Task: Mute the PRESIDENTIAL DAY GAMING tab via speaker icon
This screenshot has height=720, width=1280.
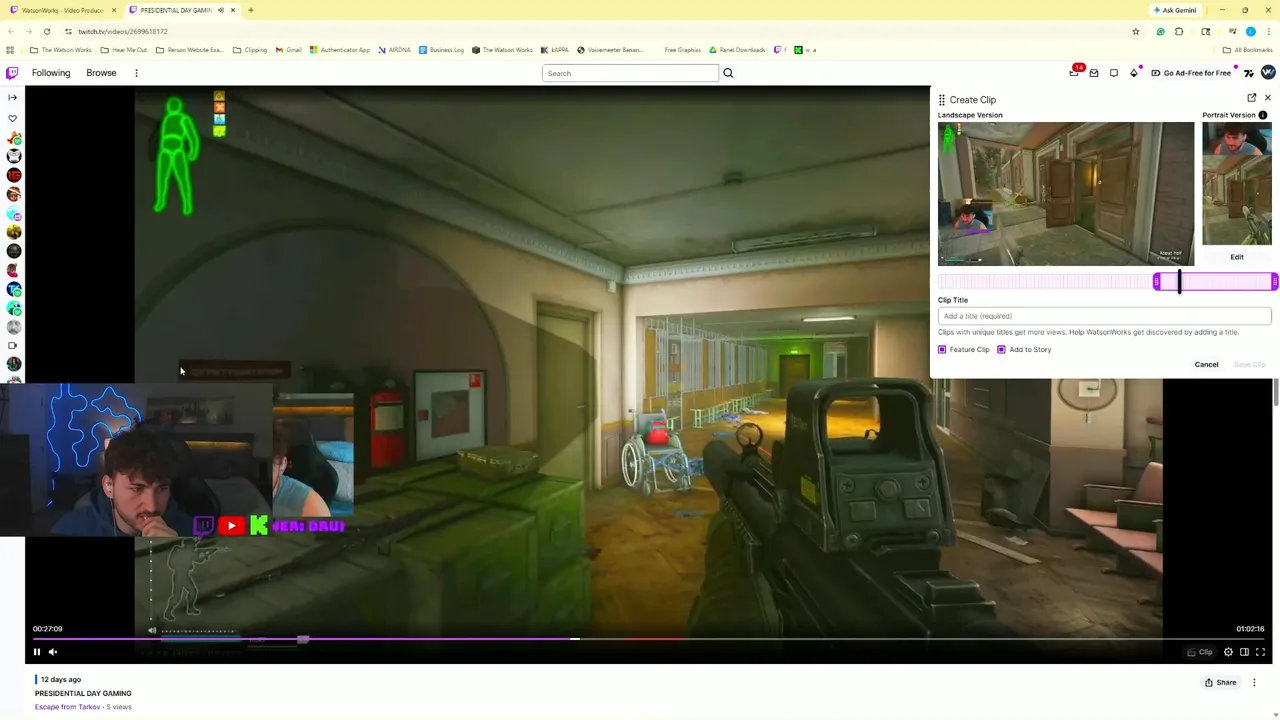Action: (220, 10)
